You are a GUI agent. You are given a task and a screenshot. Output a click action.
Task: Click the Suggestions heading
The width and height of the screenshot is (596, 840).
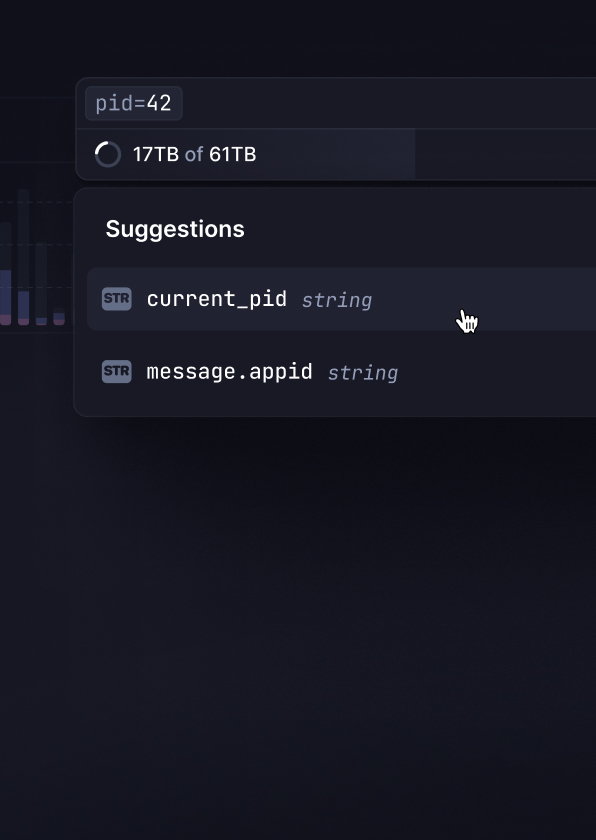[175, 229]
